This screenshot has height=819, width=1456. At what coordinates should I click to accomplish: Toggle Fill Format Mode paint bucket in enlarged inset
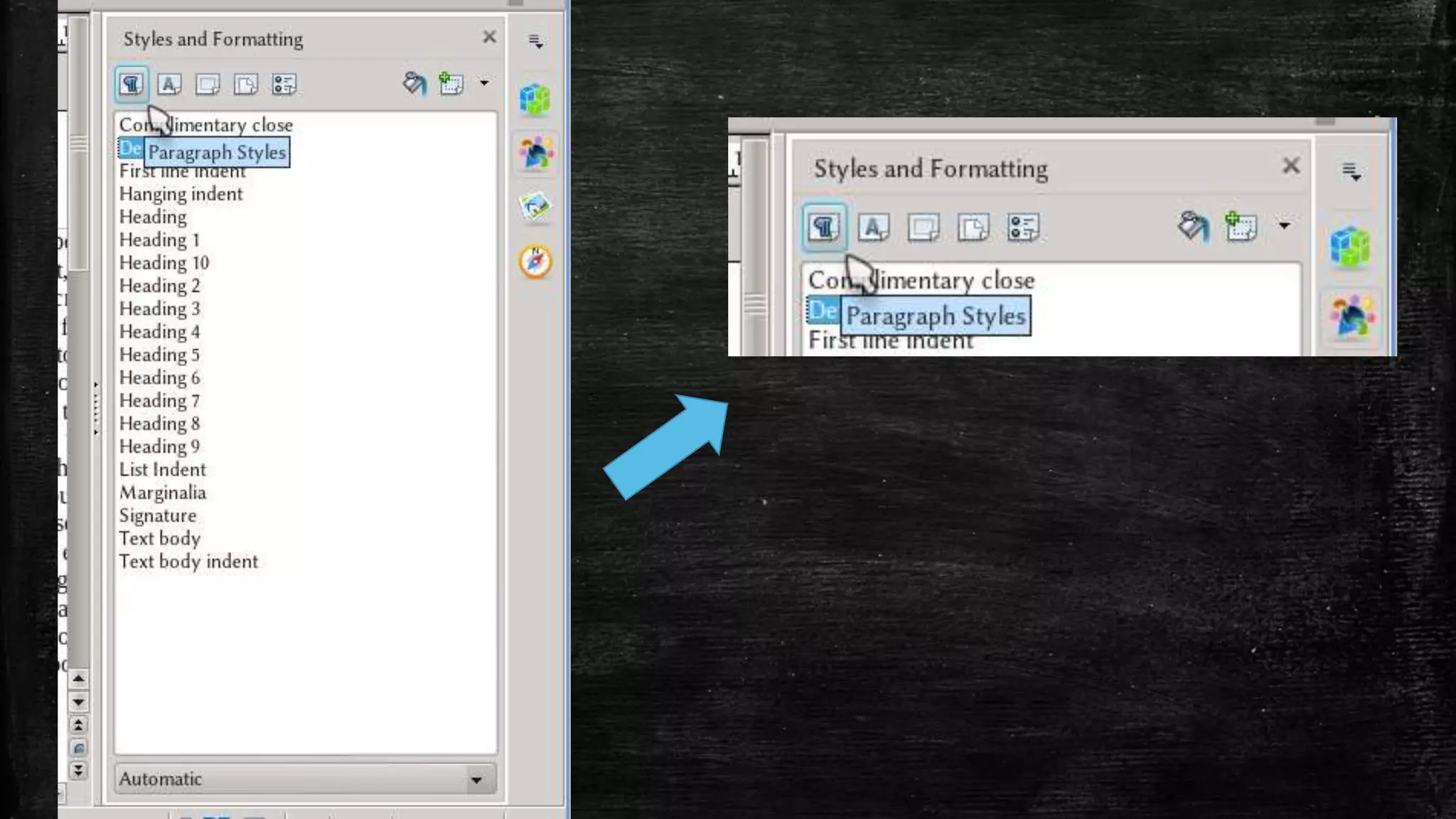1192,227
